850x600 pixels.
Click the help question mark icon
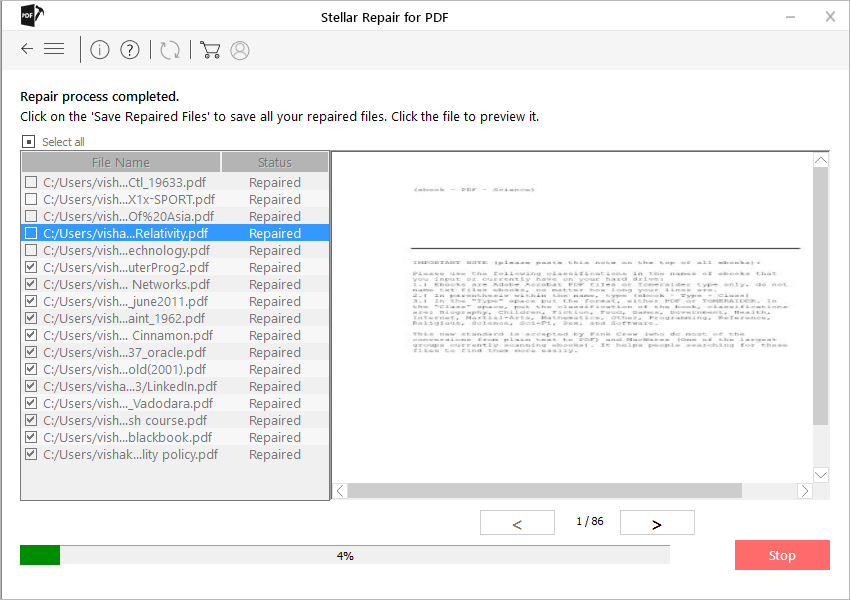point(129,50)
